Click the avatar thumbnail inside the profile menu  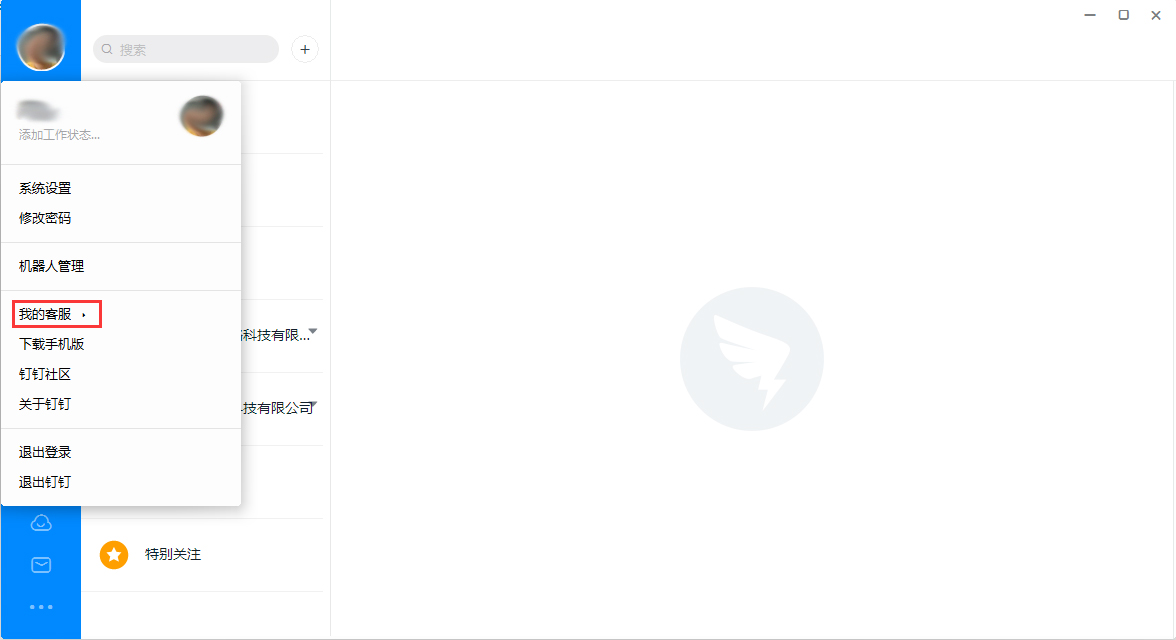point(201,115)
